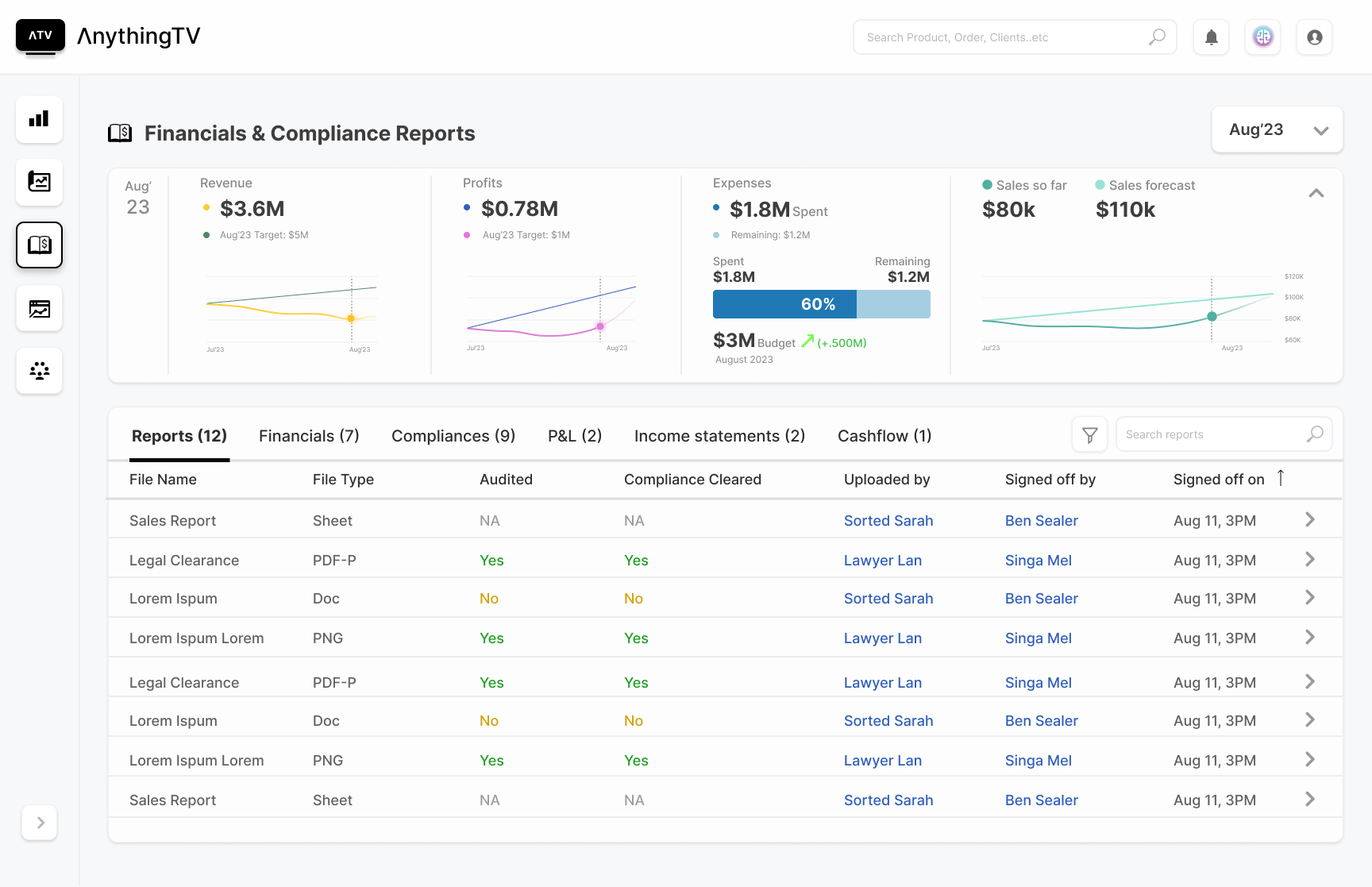Click PDF-P in first Legal Clearance row
This screenshot has height=887, width=1372.
click(334, 561)
